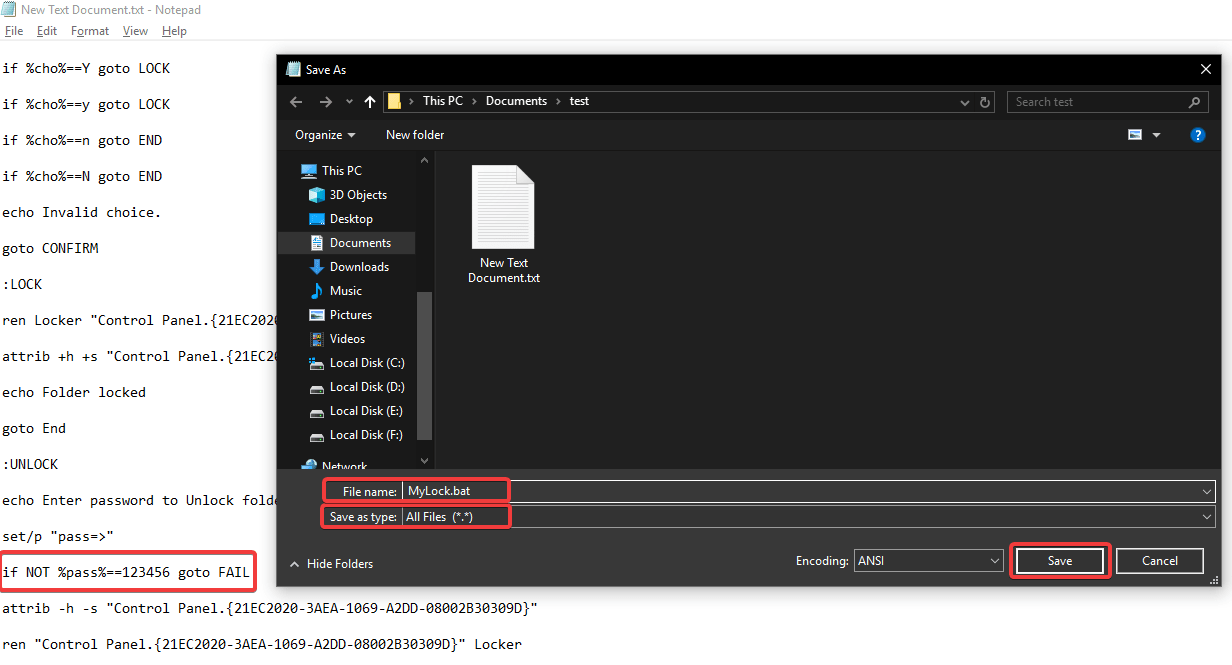
Task: Select Downloads folder in sidebar
Action: (x=359, y=267)
